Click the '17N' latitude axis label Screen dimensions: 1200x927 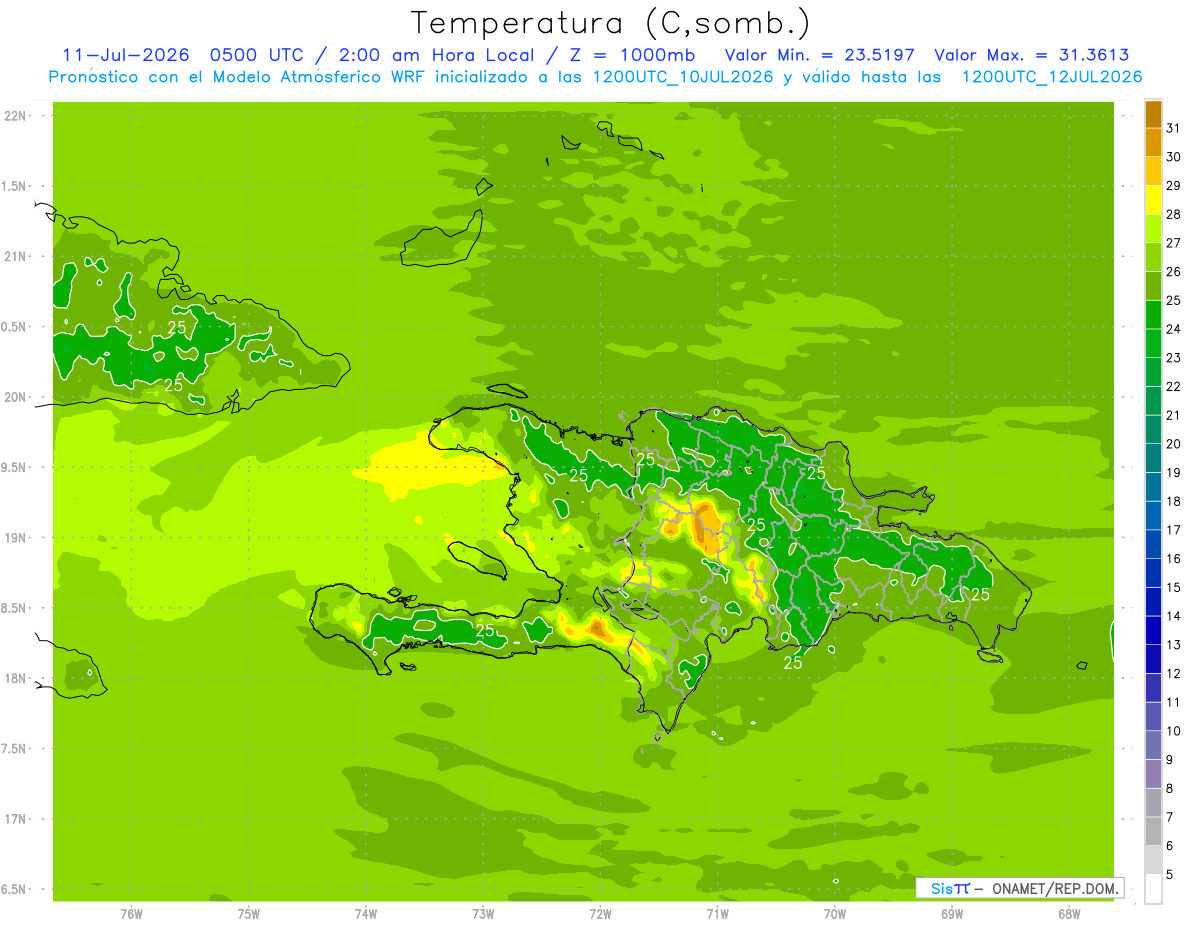tap(16, 820)
